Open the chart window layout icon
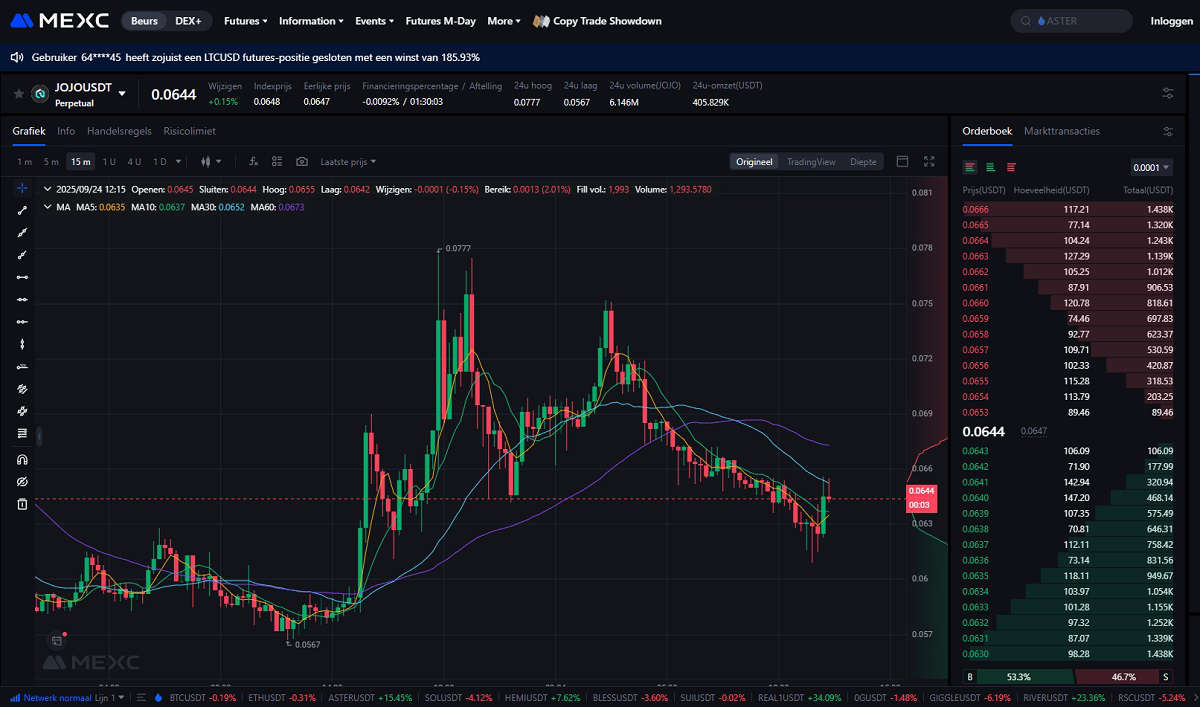The height and width of the screenshot is (707, 1200). click(902, 161)
